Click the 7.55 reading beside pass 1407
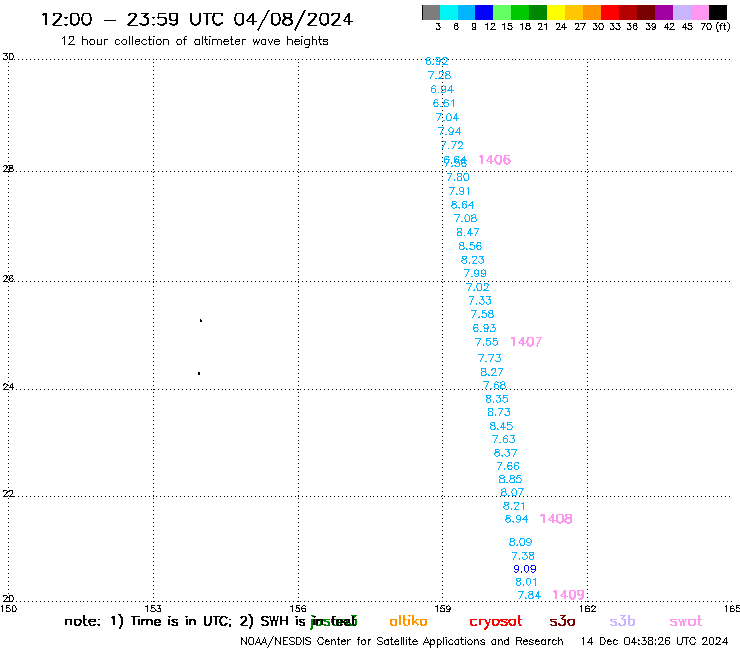 tap(487, 342)
